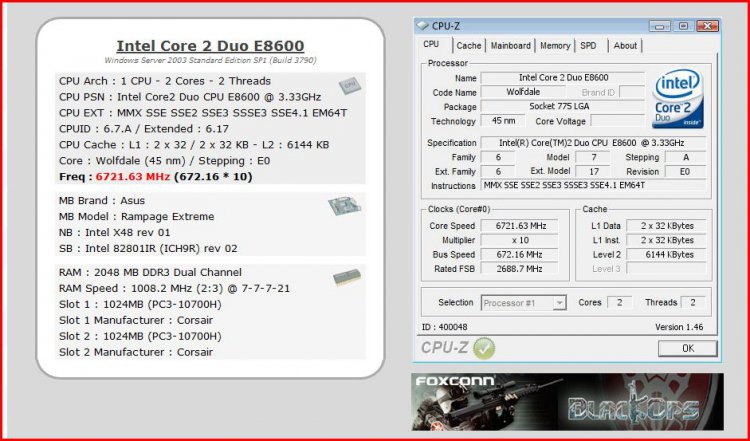Click the Cores count field
The width and height of the screenshot is (750, 441).
click(619, 302)
